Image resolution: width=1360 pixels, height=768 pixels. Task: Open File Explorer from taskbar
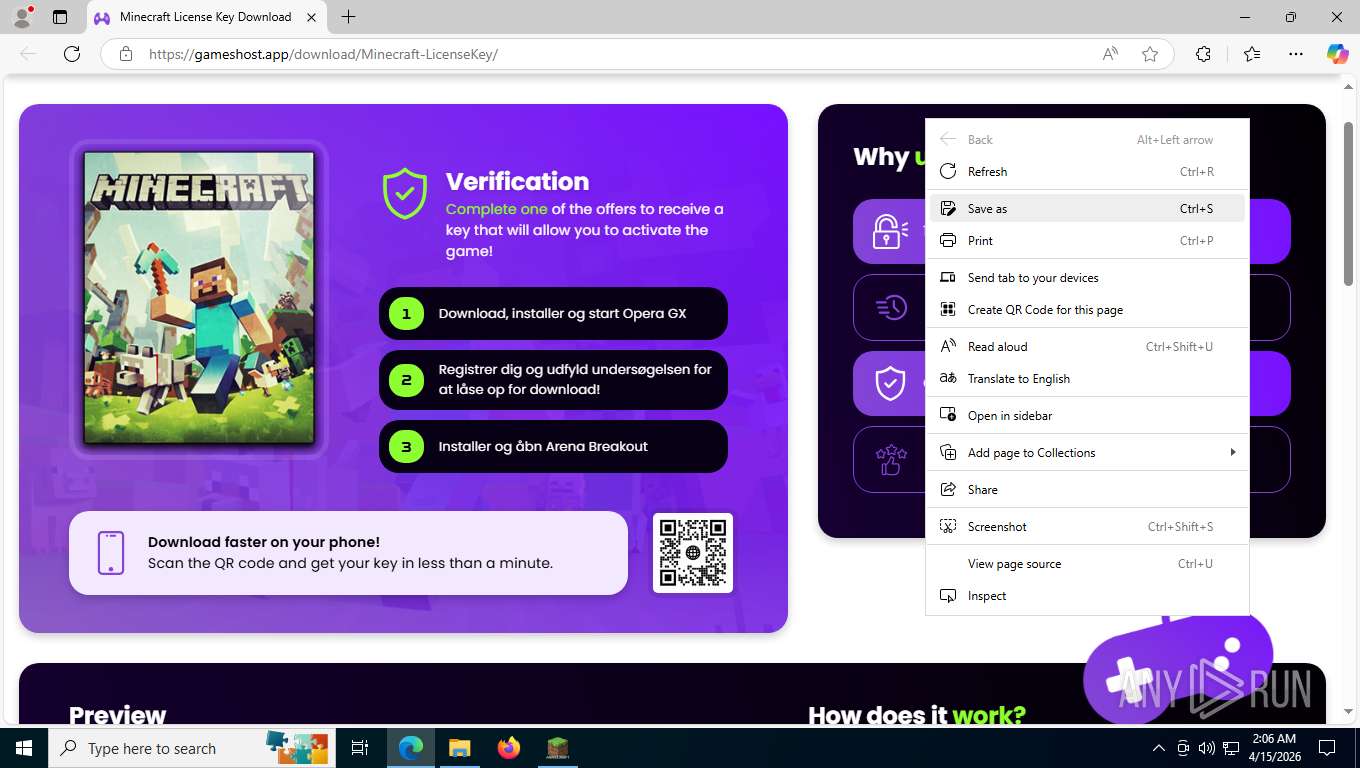point(459,748)
